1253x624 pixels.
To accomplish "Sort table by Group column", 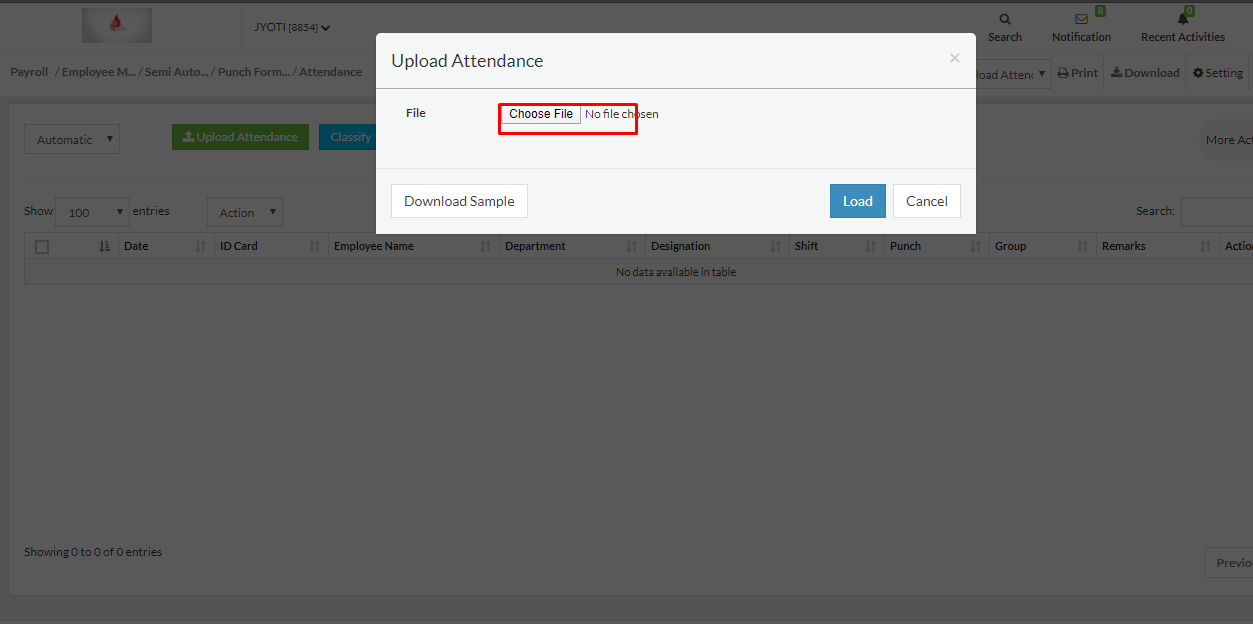I will (1042, 246).
